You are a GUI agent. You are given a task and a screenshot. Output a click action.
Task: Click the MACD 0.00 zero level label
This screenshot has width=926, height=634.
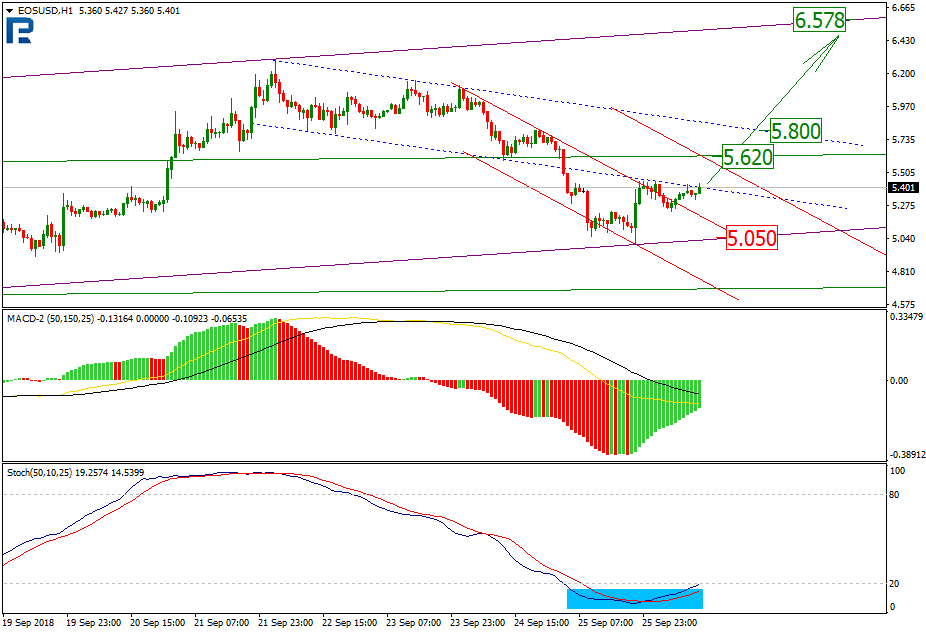898,381
